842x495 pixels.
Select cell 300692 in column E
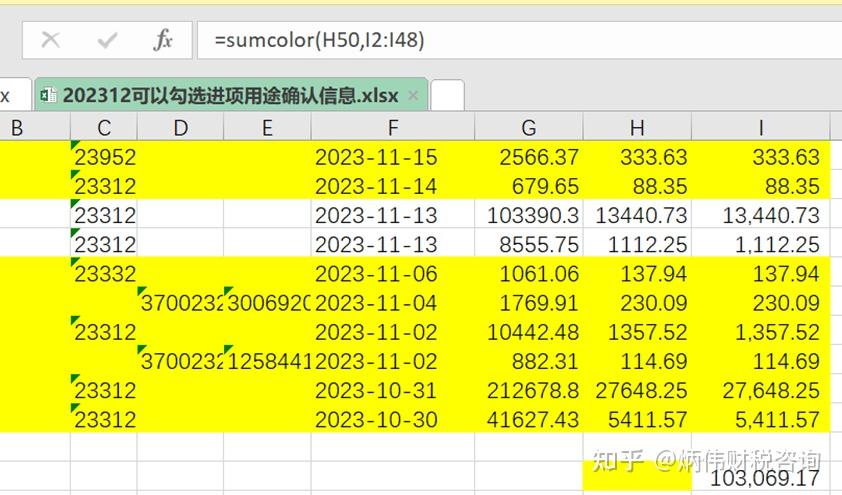pyautogui.click(x=267, y=302)
